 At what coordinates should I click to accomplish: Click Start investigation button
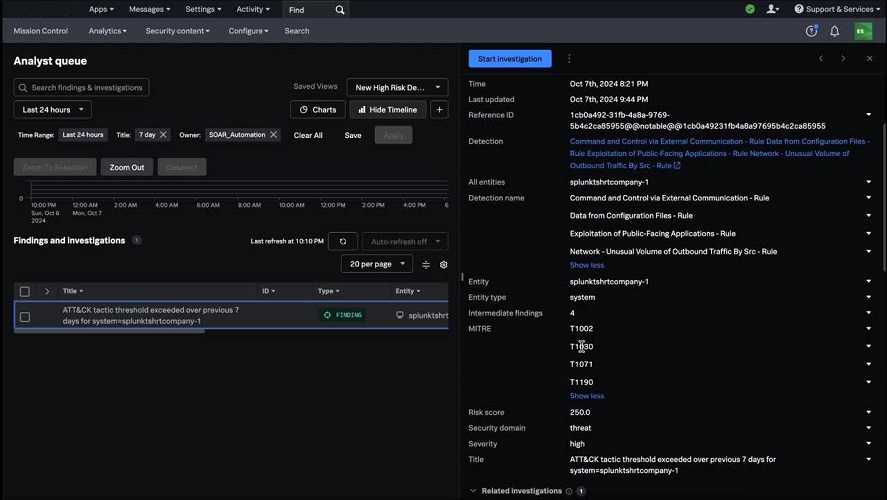point(510,59)
